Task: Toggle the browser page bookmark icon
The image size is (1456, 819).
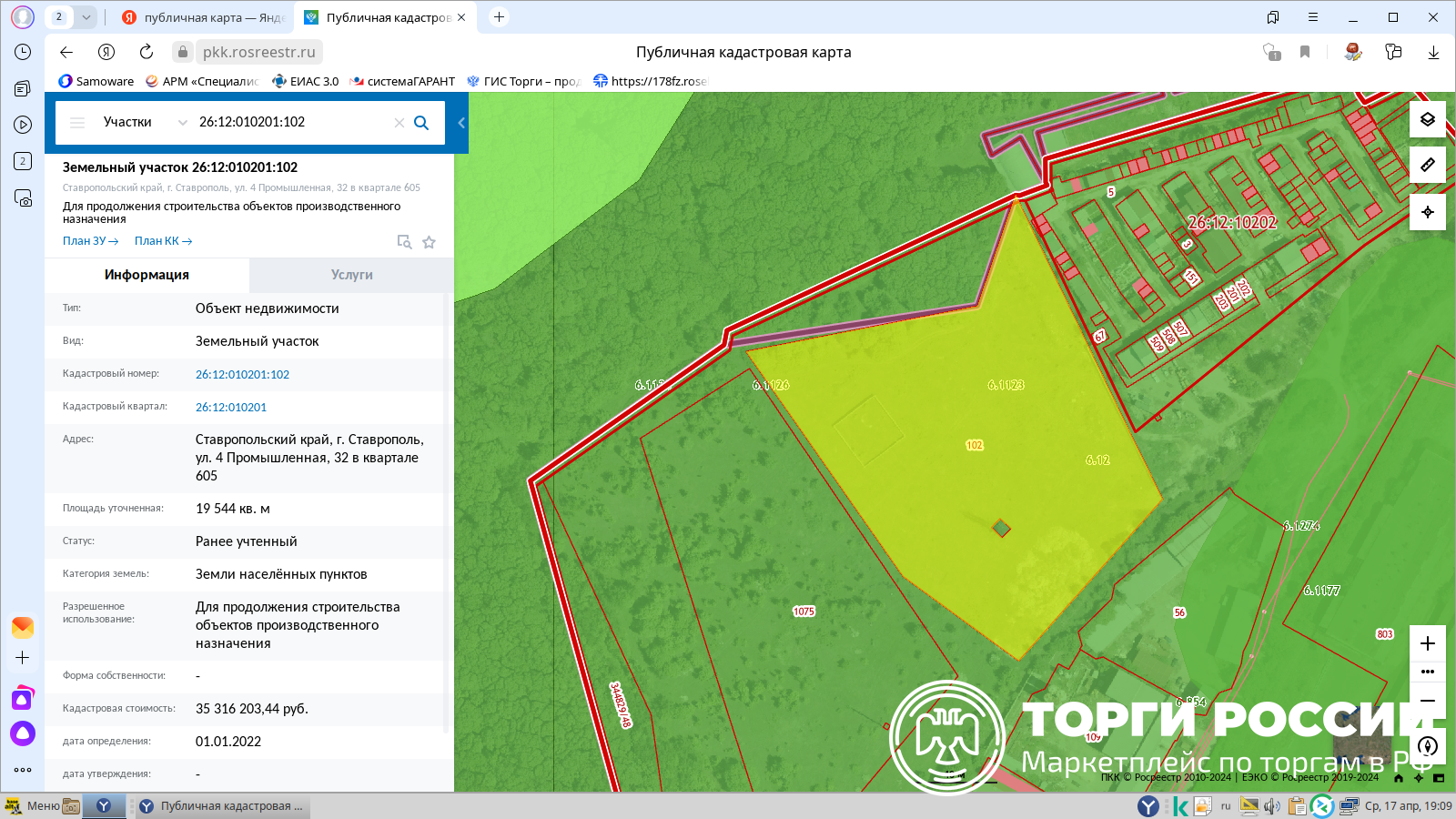Action: coord(1305,52)
